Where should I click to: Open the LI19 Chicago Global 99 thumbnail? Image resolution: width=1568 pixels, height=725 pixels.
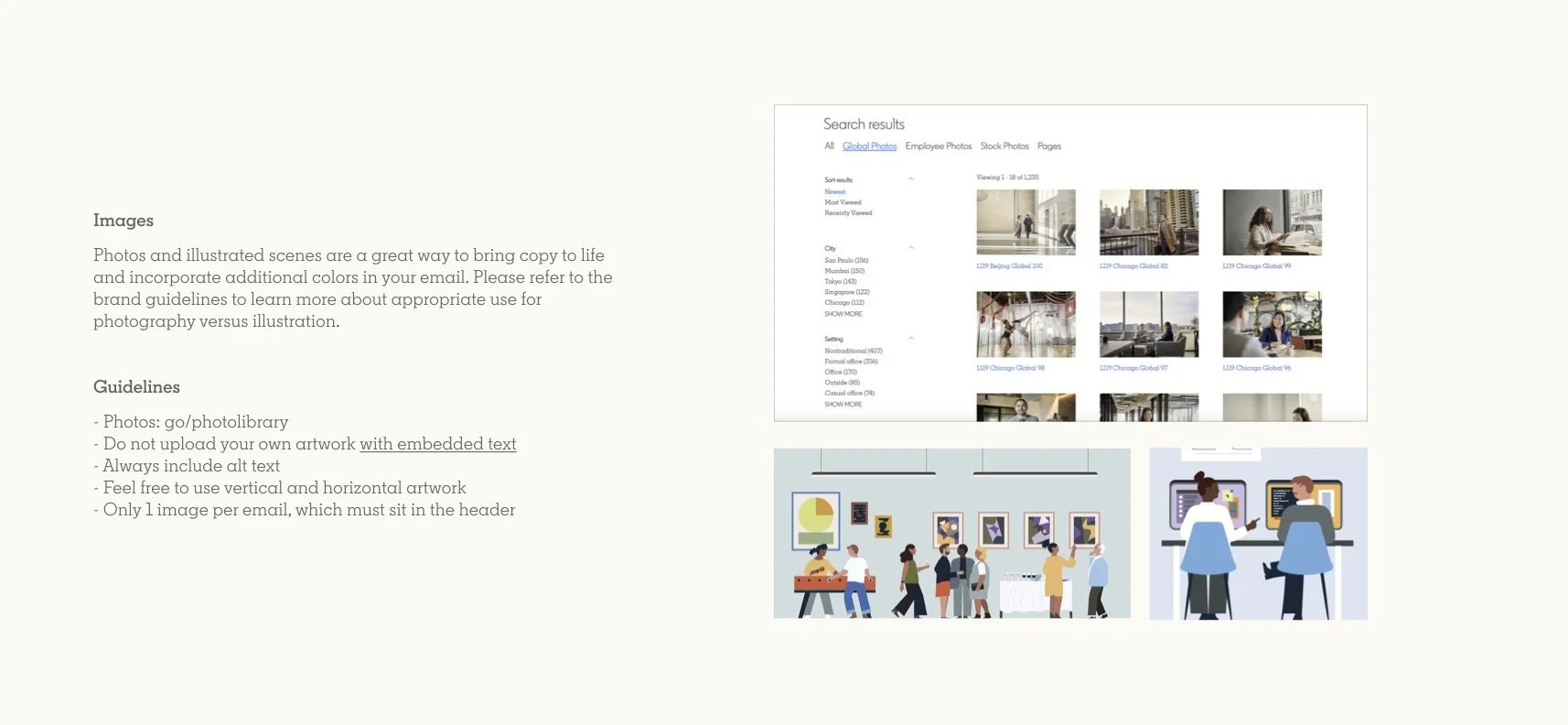(x=1272, y=222)
